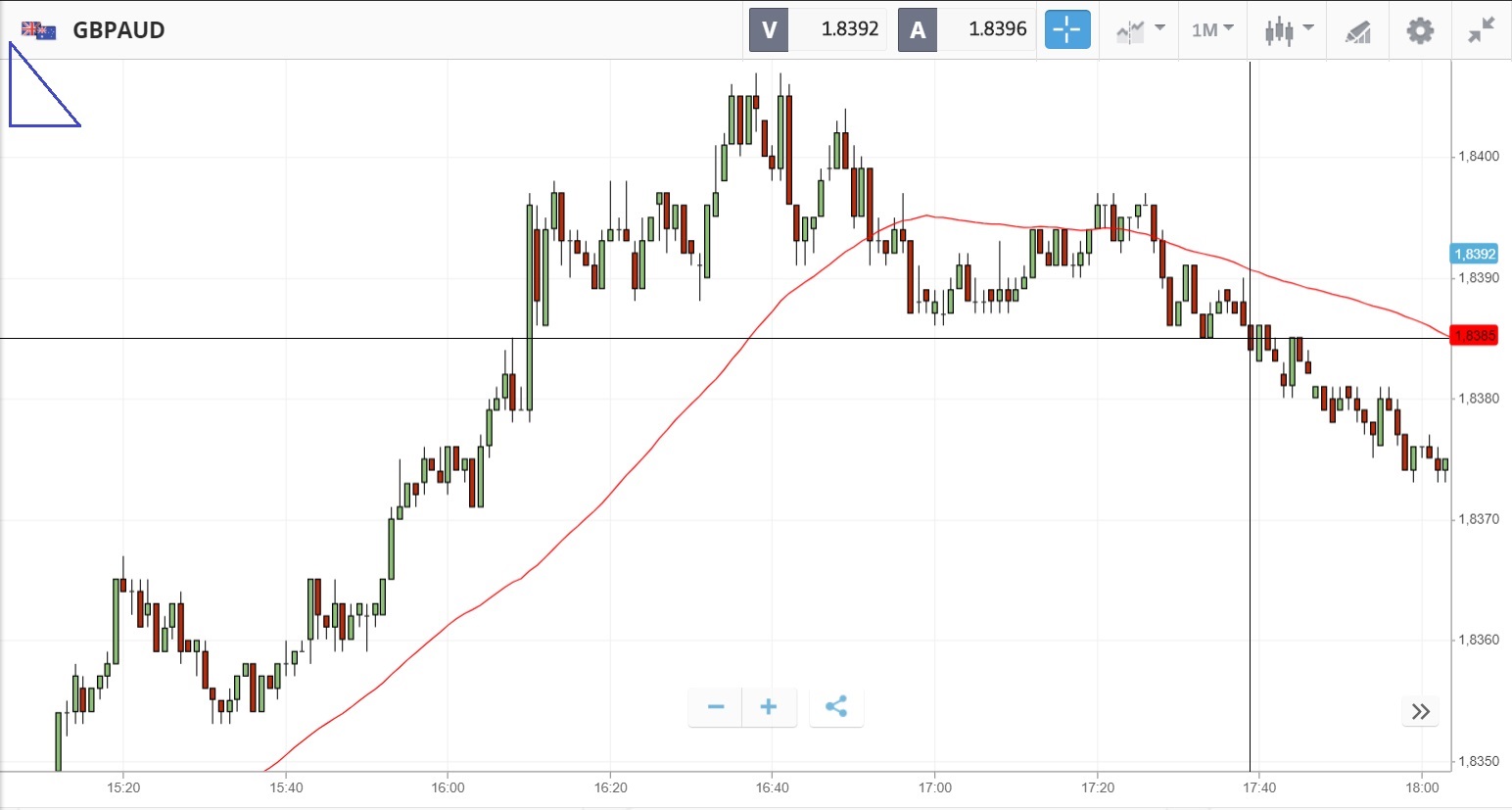Collapse chart from full screen
Image resolution: width=1512 pixels, height=810 pixels.
[x=1481, y=30]
